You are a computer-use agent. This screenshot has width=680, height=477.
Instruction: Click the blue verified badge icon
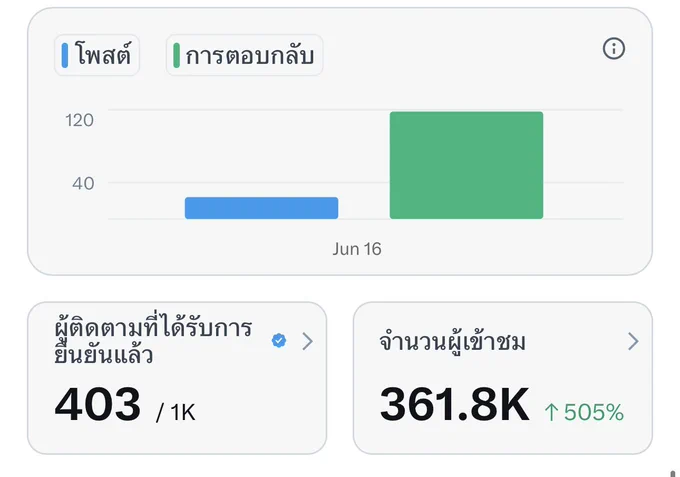pos(279,340)
